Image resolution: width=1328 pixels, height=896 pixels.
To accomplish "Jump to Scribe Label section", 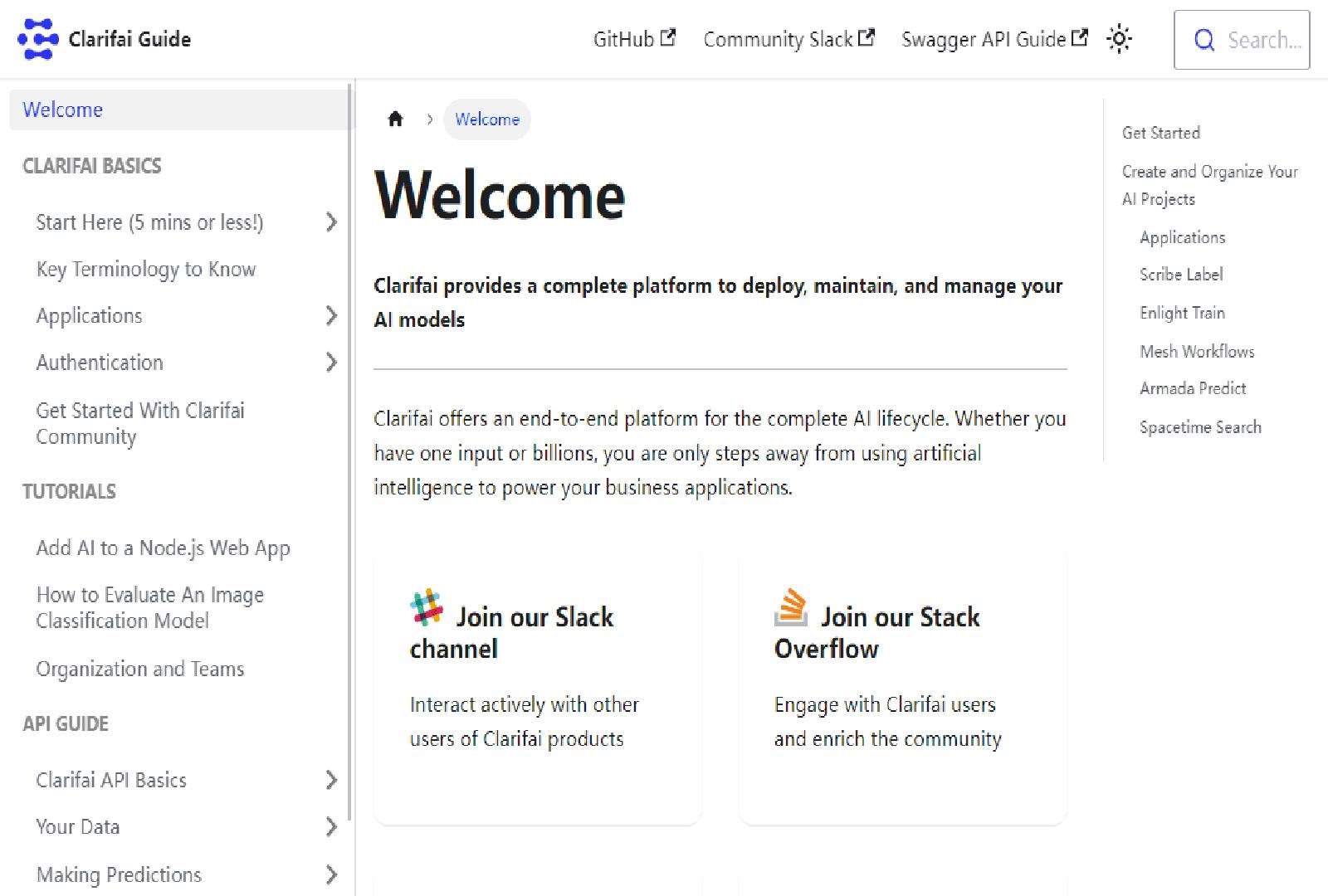I will (1180, 275).
